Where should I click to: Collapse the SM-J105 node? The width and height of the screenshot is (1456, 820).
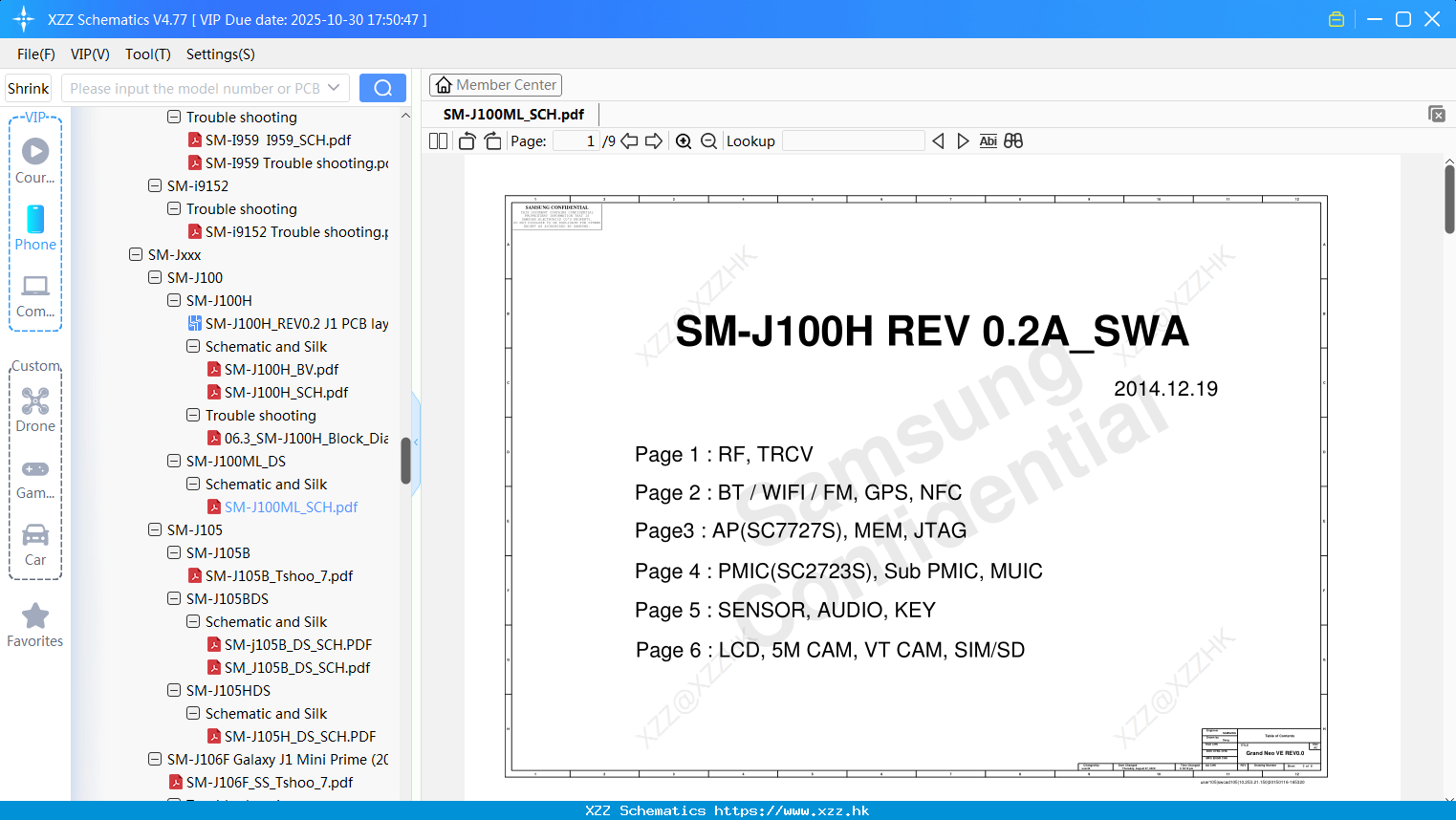[x=155, y=529]
